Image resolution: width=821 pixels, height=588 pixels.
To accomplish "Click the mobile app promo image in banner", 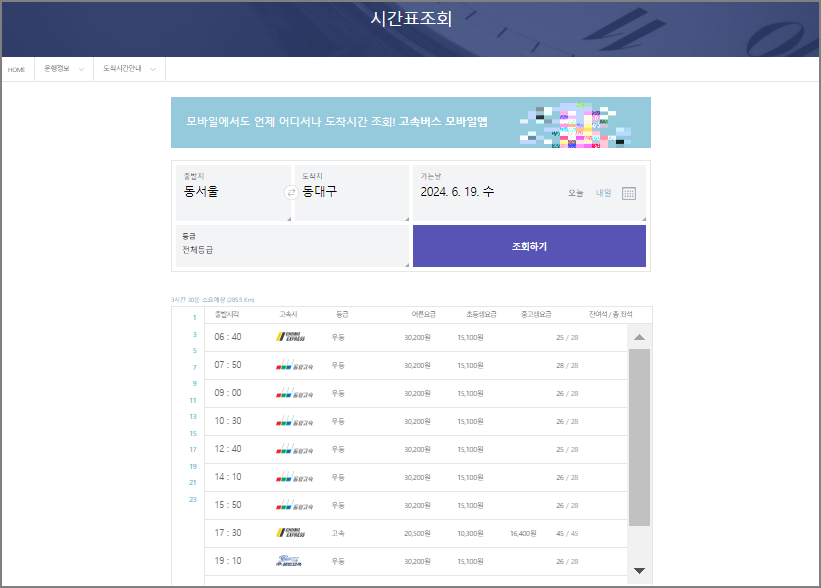I will click(x=570, y=122).
